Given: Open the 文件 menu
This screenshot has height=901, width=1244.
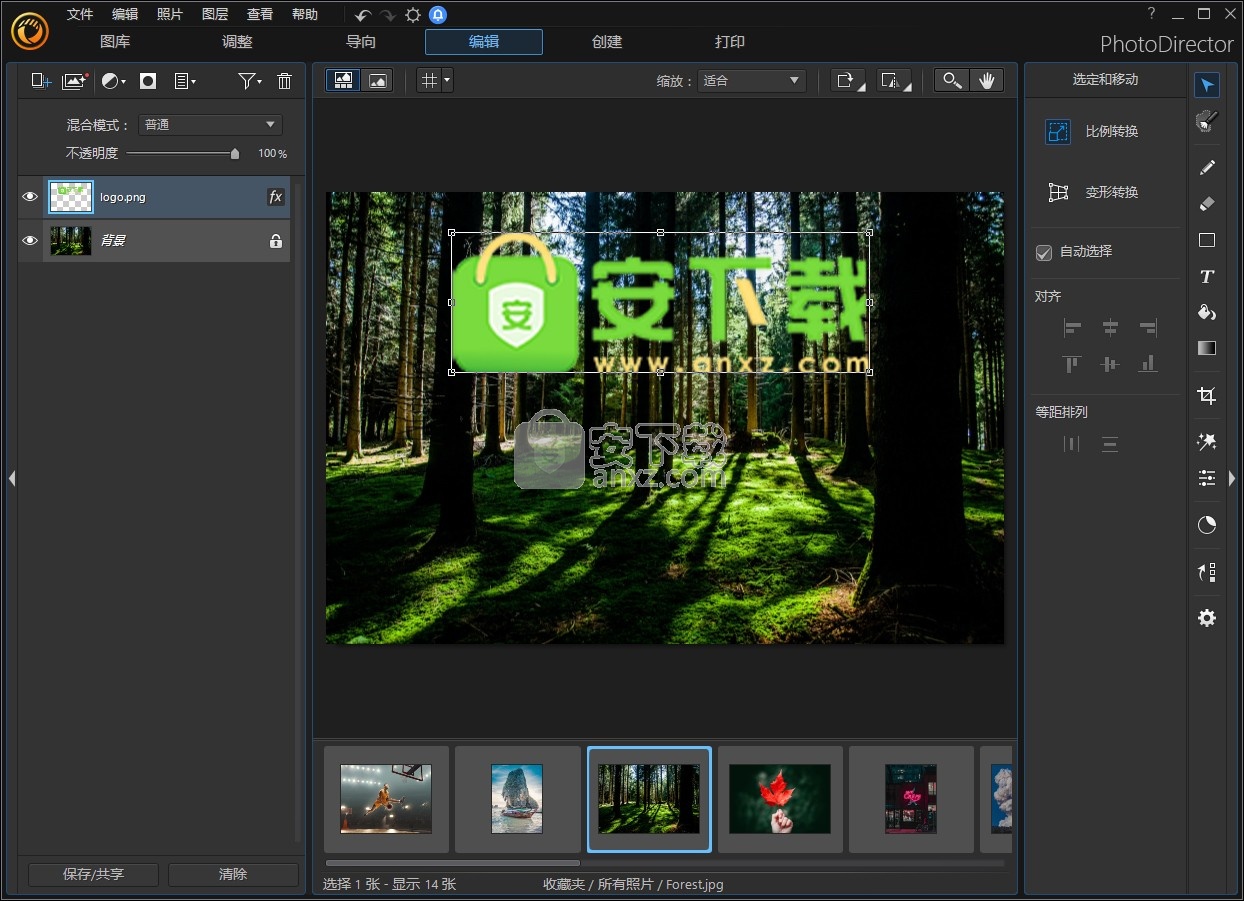Looking at the screenshot, I should coord(80,15).
